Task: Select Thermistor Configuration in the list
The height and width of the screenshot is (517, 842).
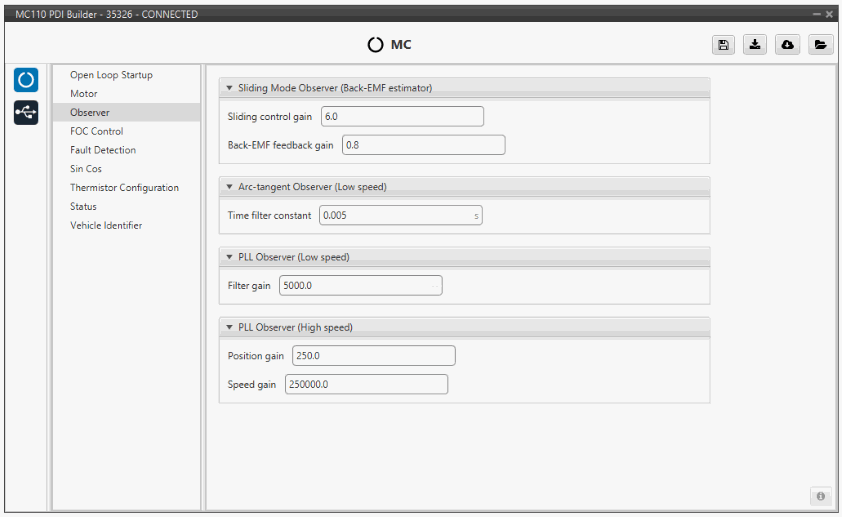Action: click(124, 188)
